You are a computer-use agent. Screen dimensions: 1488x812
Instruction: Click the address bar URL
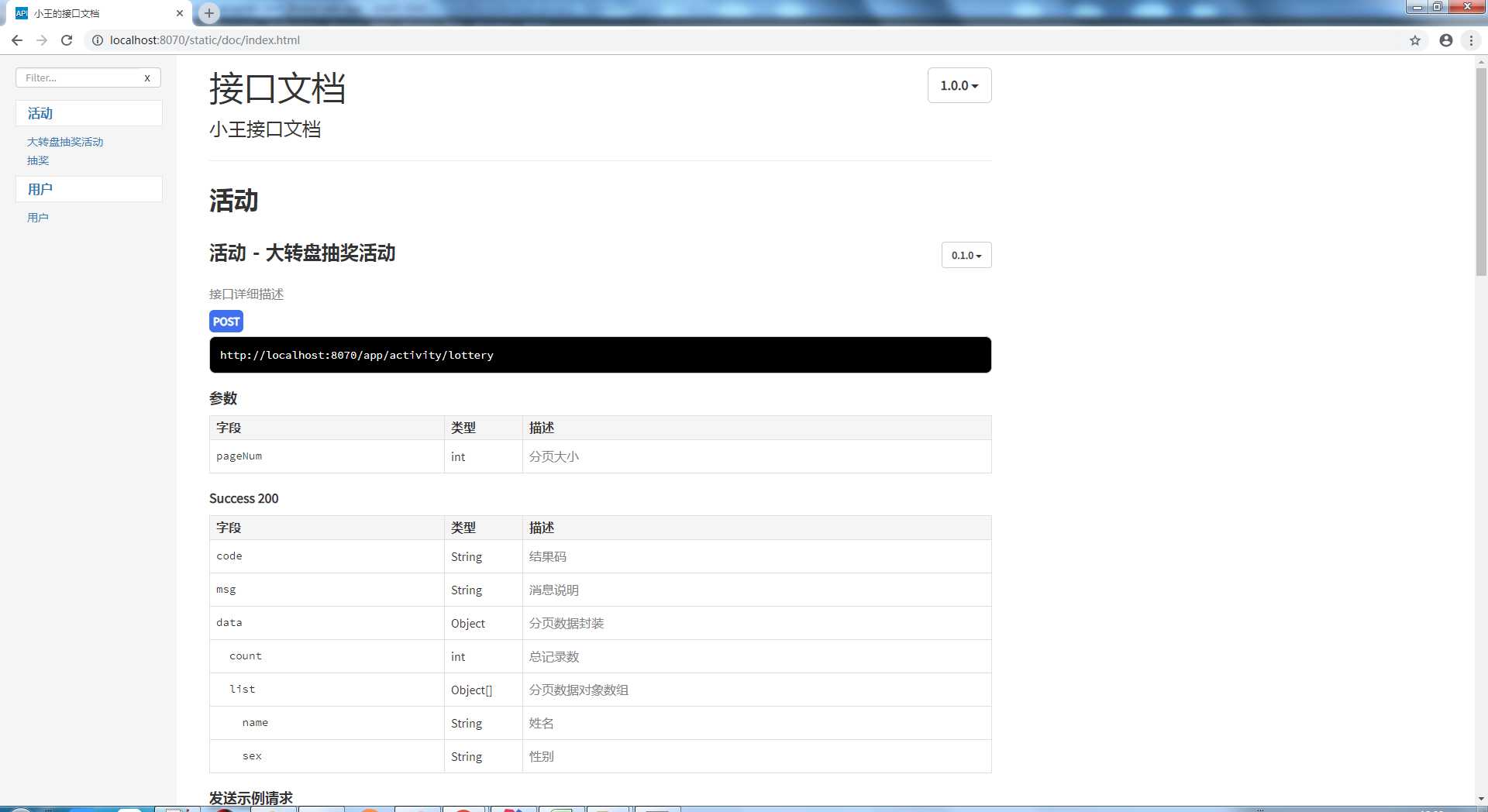[205, 40]
